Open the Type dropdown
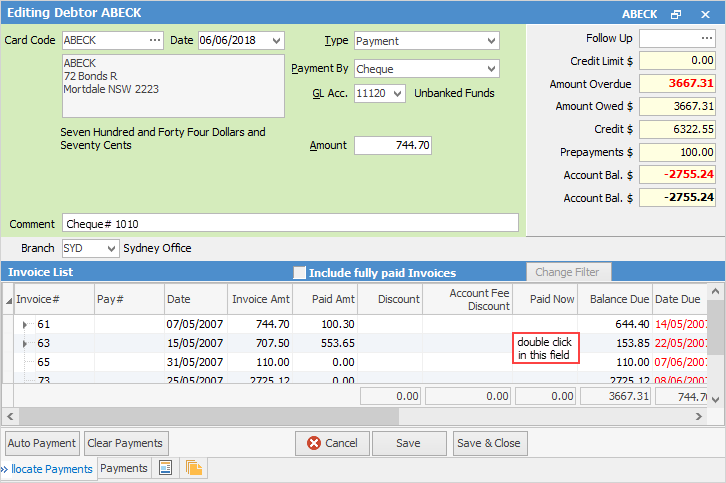The width and height of the screenshot is (726, 483). tap(491, 41)
